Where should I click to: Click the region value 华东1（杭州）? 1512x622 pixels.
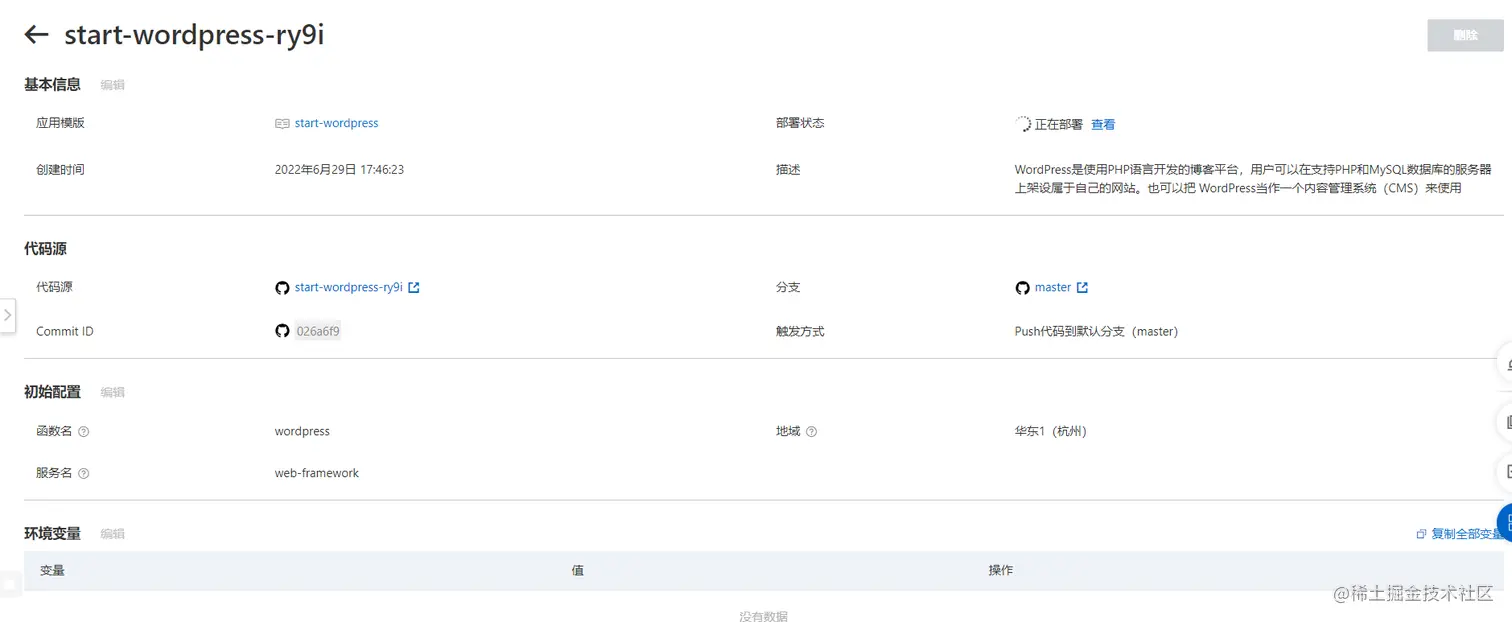pyautogui.click(x=1050, y=431)
